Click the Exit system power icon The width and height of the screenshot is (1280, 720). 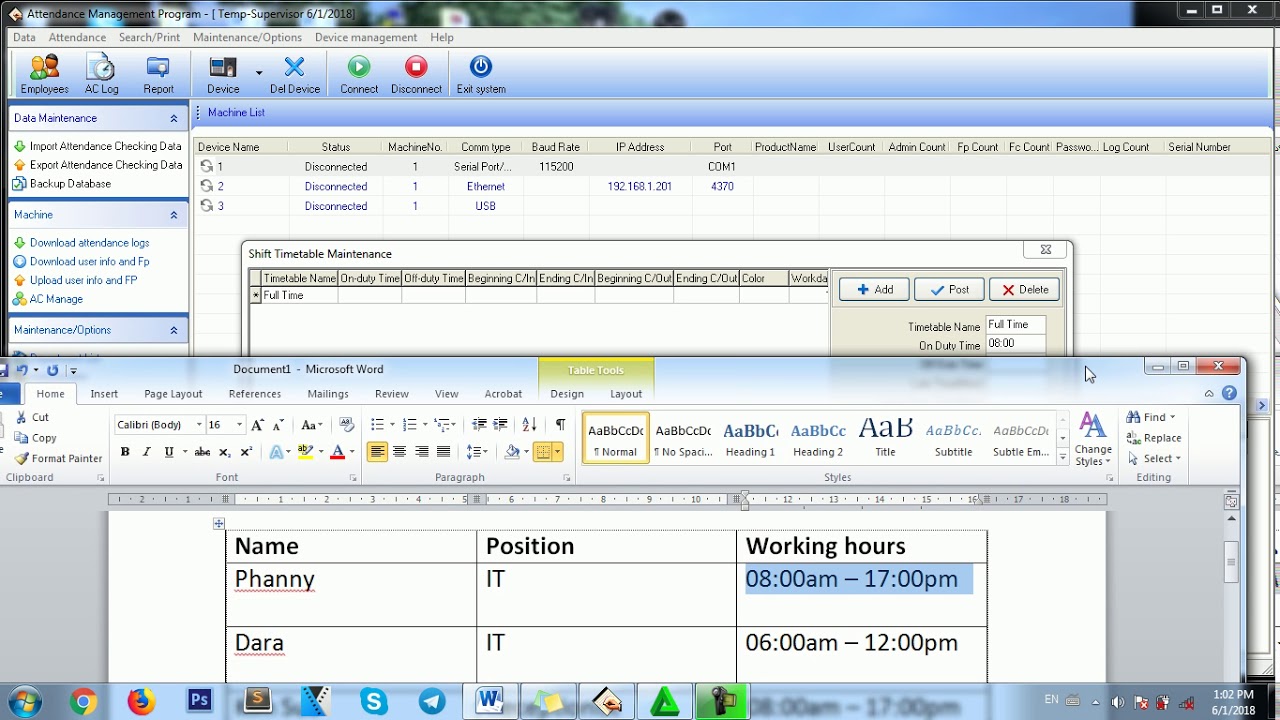point(481,67)
